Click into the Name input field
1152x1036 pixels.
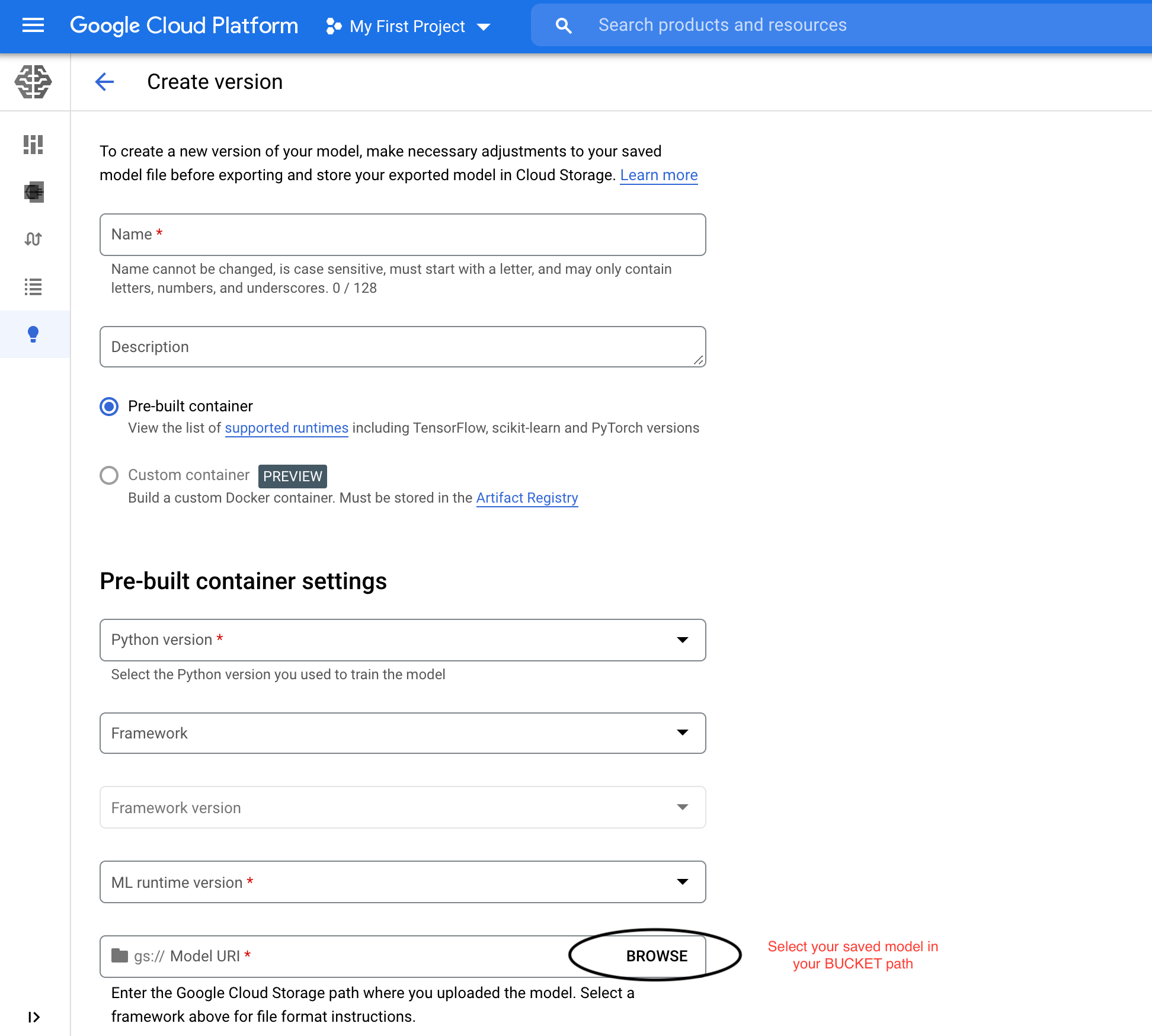(x=402, y=235)
